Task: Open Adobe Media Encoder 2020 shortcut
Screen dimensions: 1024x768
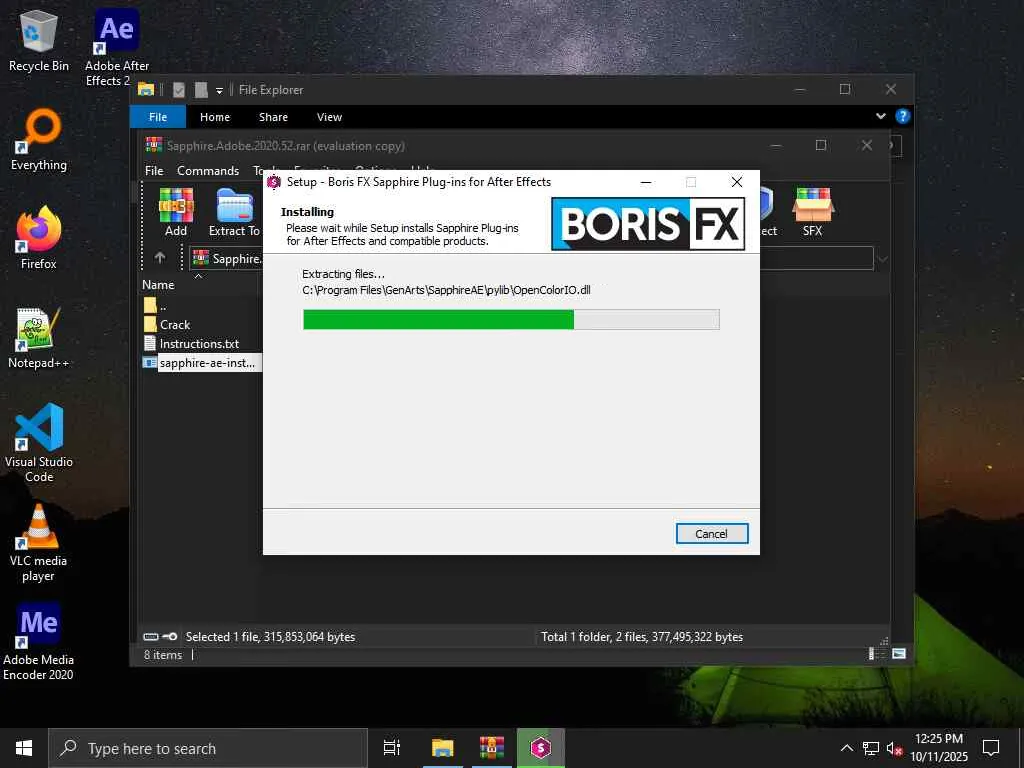Action: pyautogui.click(x=39, y=641)
